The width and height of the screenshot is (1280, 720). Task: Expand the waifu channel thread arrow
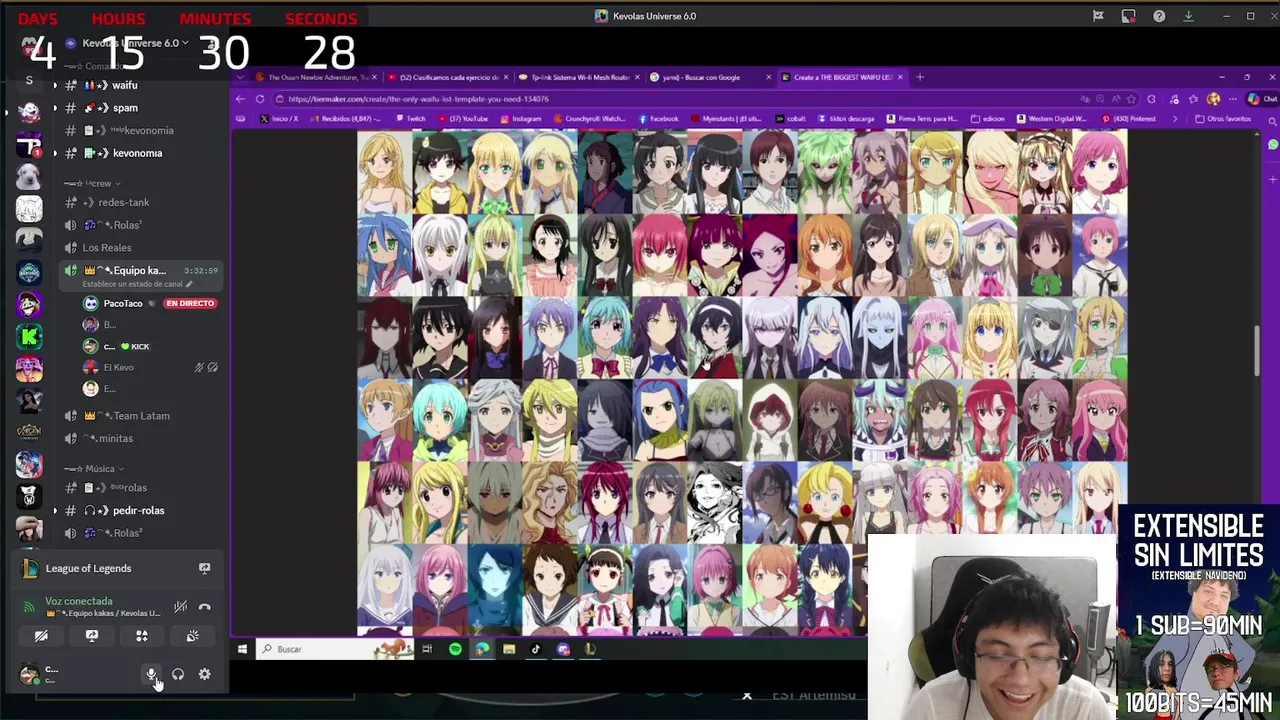coord(55,85)
